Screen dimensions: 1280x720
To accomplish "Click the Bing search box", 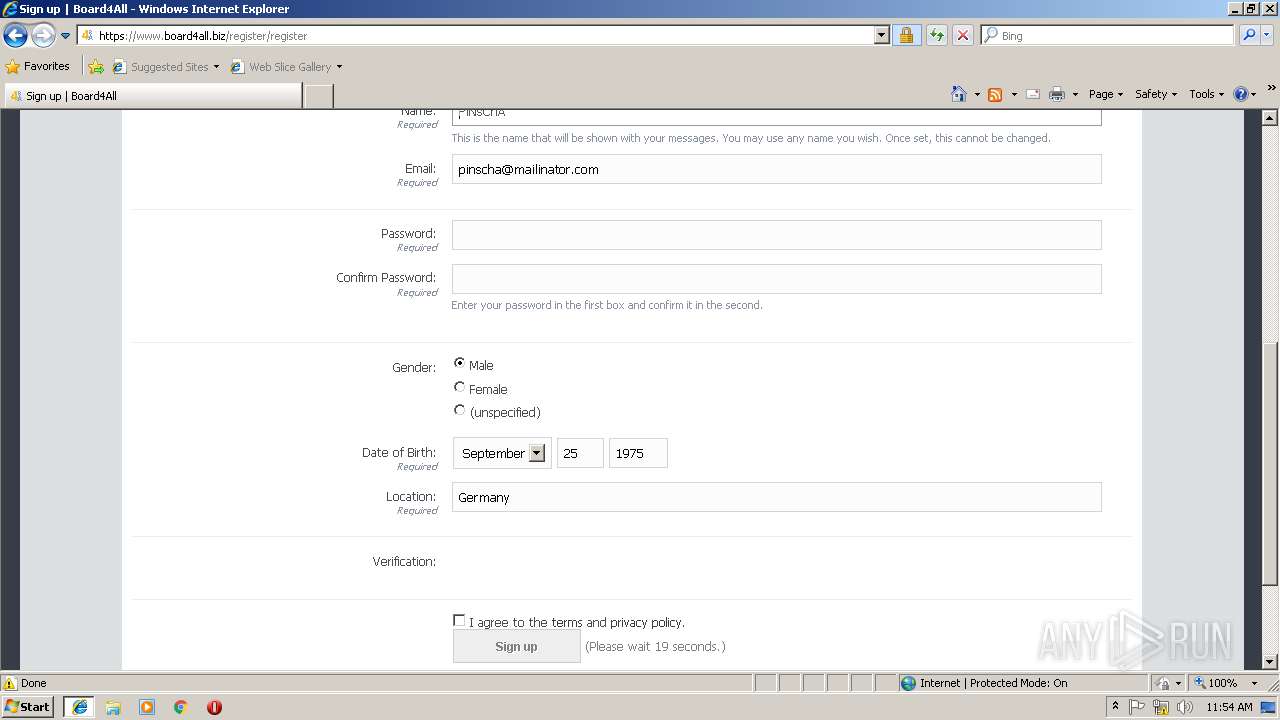I will [1107, 35].
